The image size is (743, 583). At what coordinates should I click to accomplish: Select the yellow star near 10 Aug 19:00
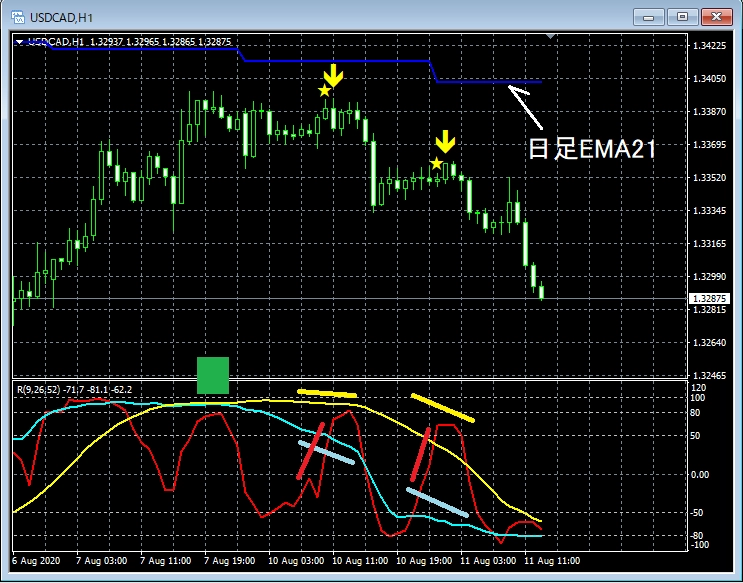click(436, 162)
